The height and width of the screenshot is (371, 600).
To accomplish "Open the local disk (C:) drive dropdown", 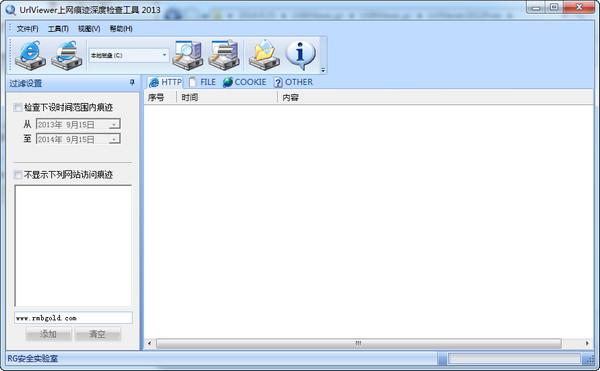I will pyautogui.click(x=164, y=55).
